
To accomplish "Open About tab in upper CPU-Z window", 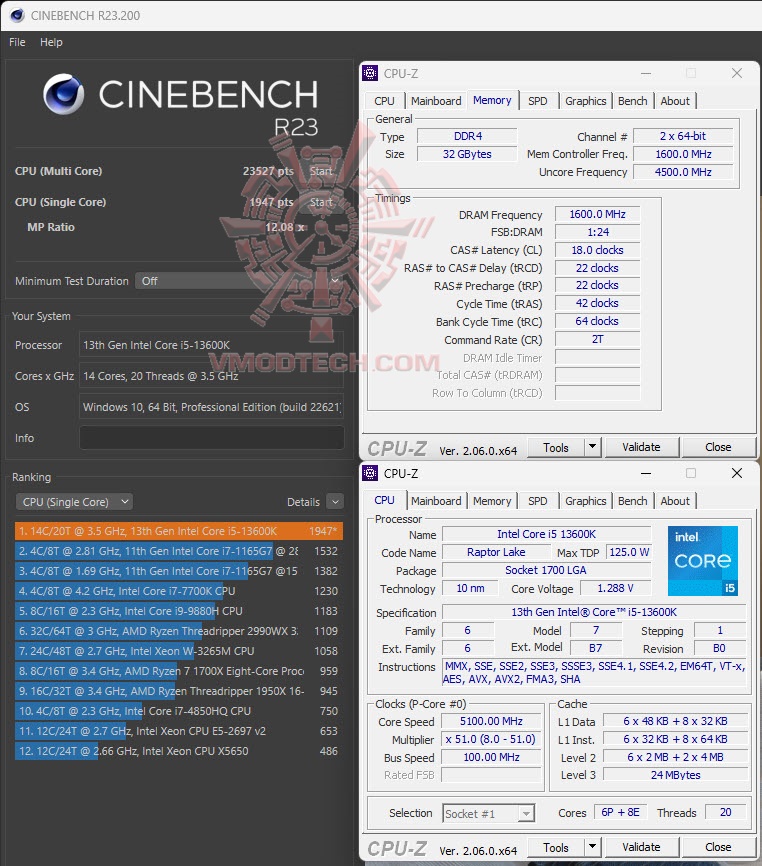I will tap(675, 101).
